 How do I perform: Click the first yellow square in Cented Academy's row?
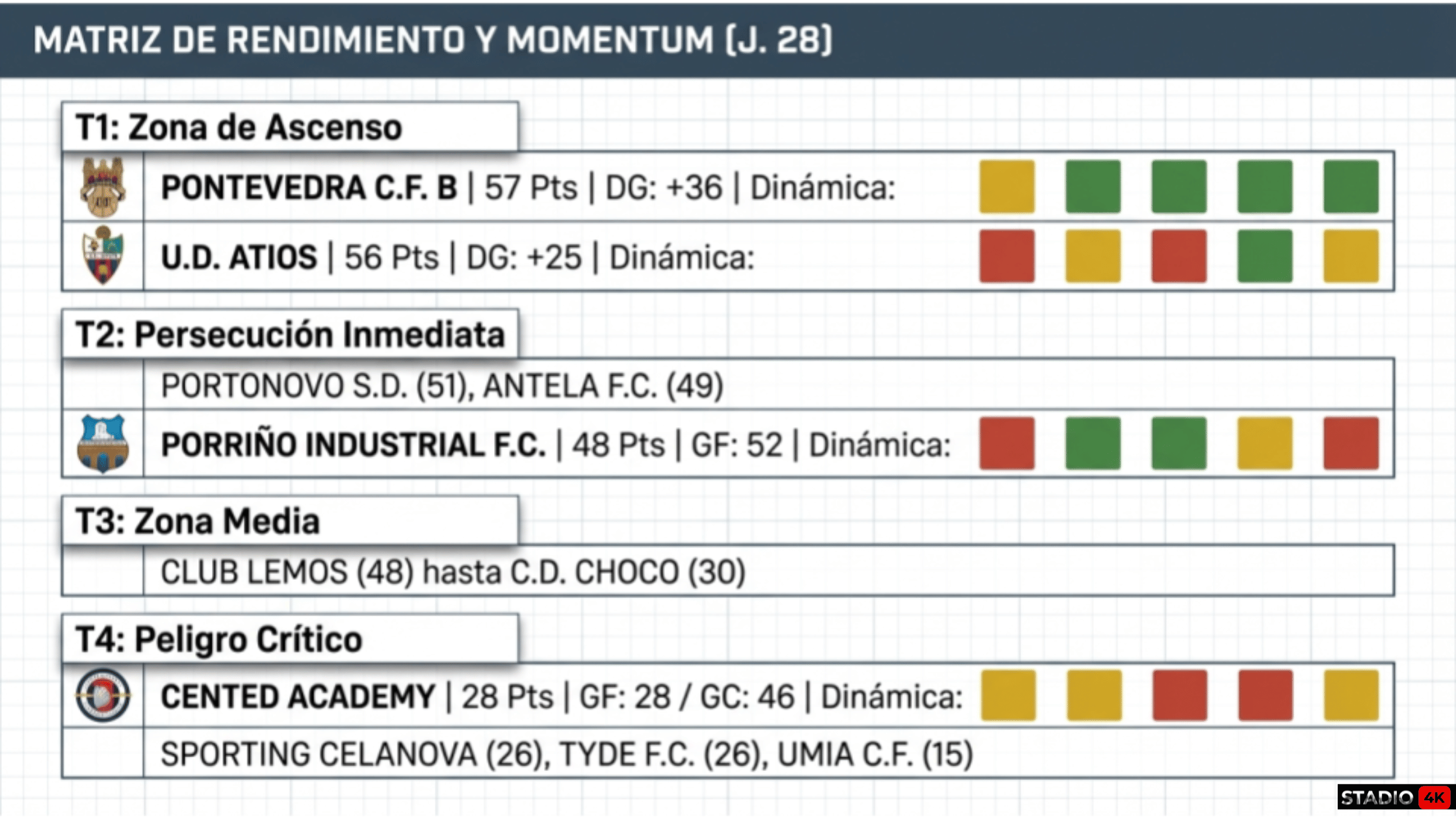pos(1008,695)
